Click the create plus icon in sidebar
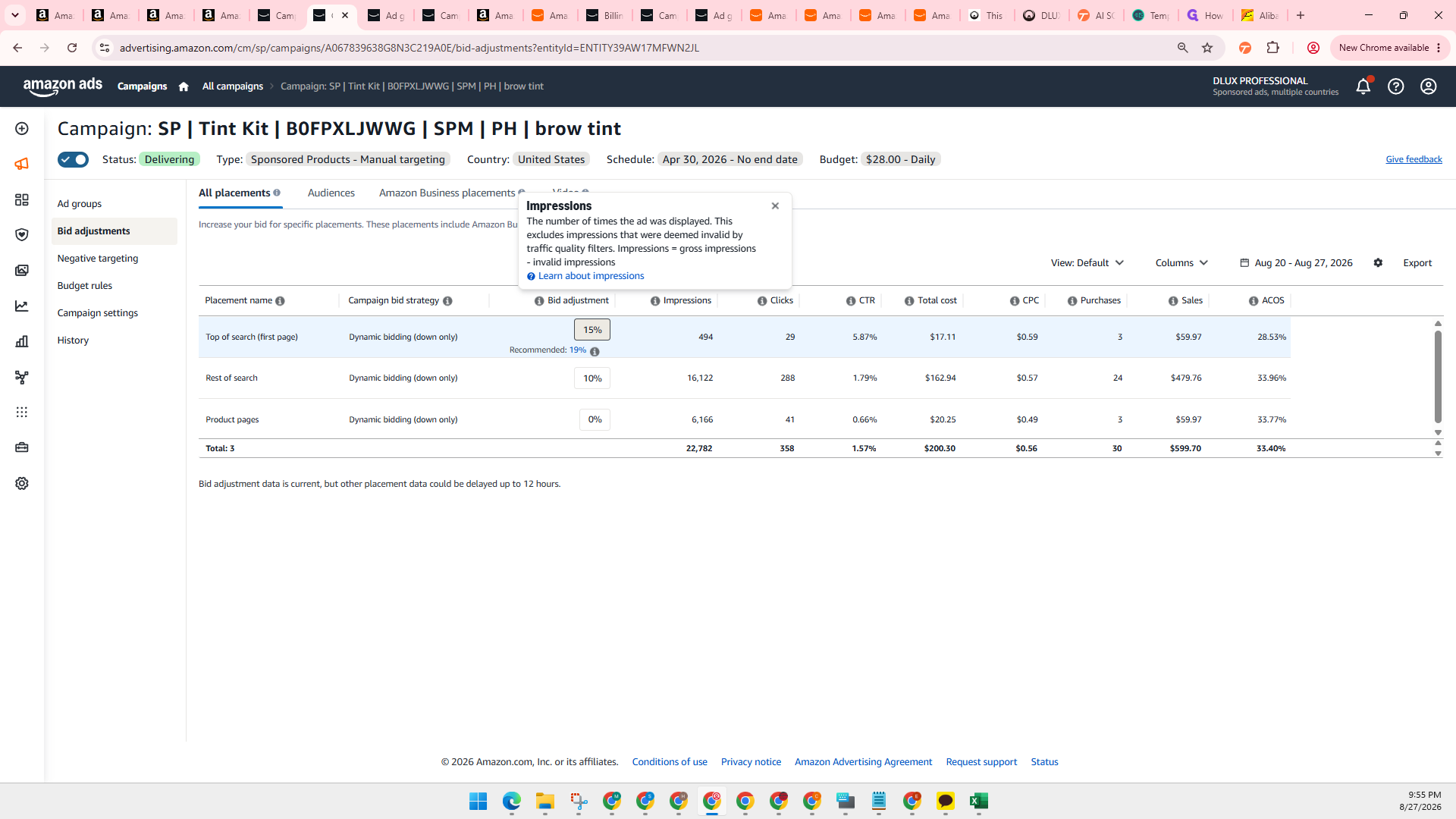The width and height of the screenshot is (1456, 819). (x=22, y=129)
